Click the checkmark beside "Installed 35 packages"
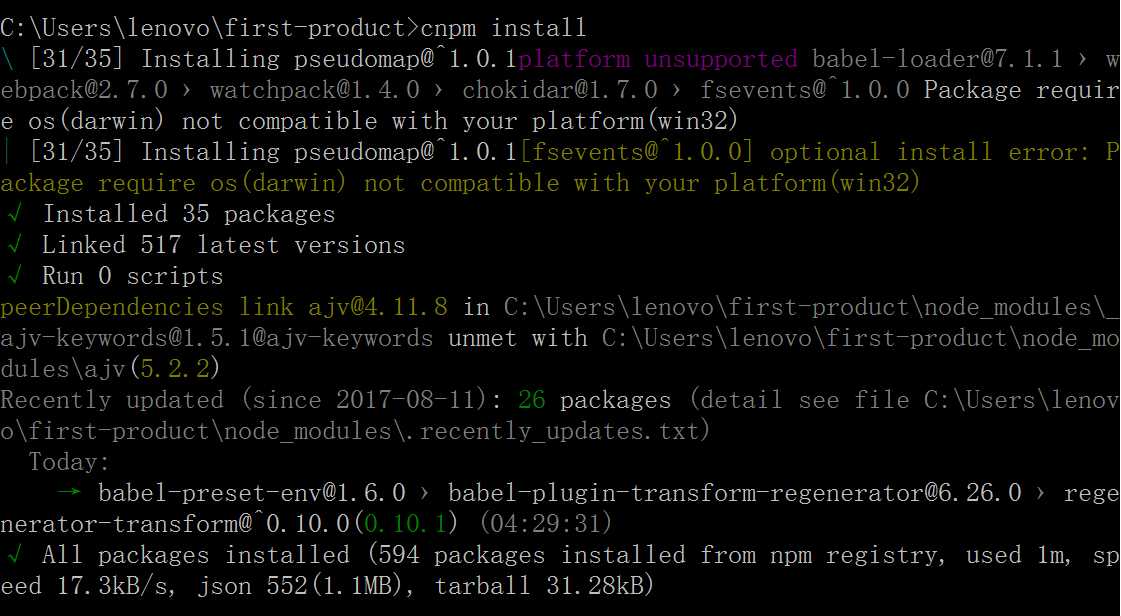The image size is (1121, 616). pyautogui.click(x=14, y=214)
